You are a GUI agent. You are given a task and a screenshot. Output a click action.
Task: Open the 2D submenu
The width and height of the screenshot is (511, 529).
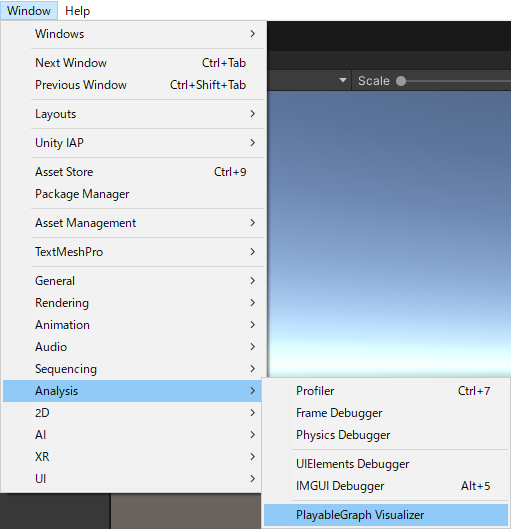[x=132, y=413]
